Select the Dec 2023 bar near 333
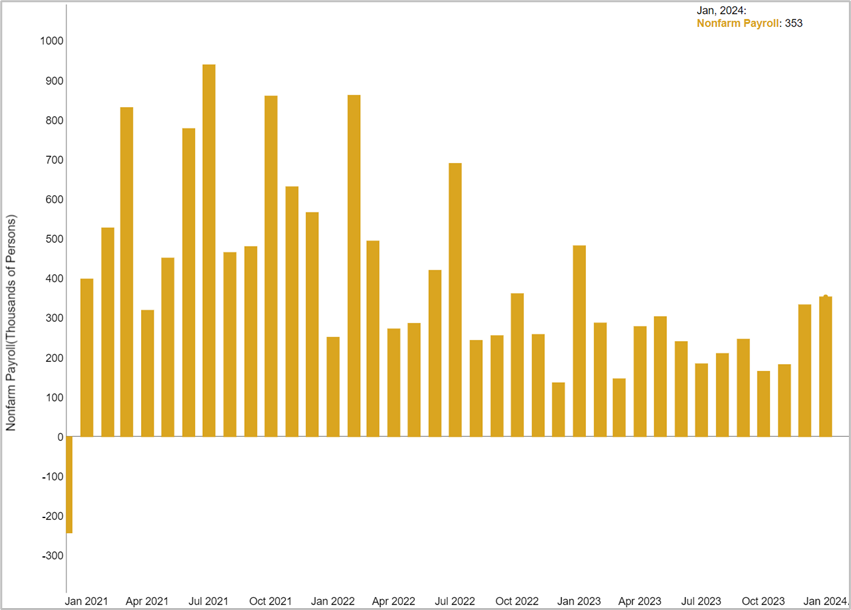This screenshot has height=610, width=851. coord(805,371)
